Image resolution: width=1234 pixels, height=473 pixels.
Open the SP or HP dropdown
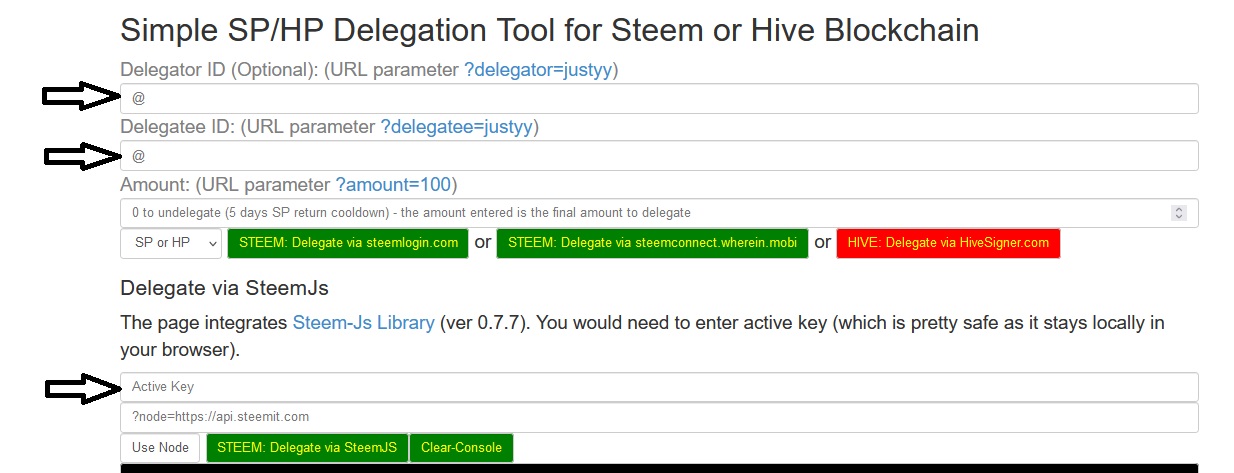coord(171,243)
